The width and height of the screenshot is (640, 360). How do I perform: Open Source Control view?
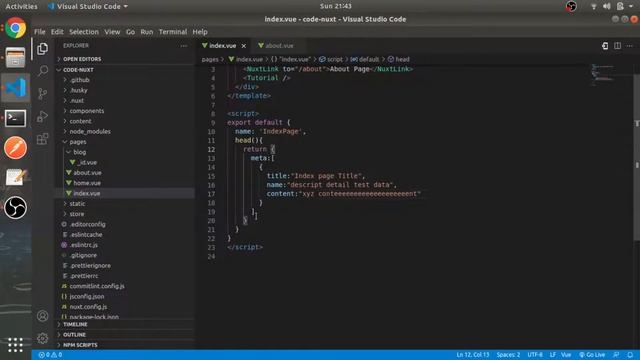click(42, 94)
